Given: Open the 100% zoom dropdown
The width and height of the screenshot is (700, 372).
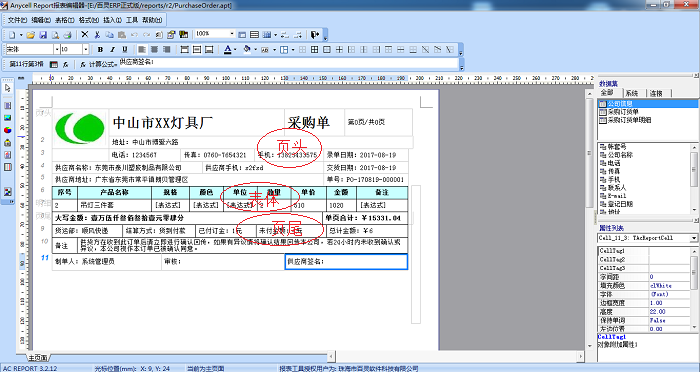Looking at the screenshot, I should point(232,34).
